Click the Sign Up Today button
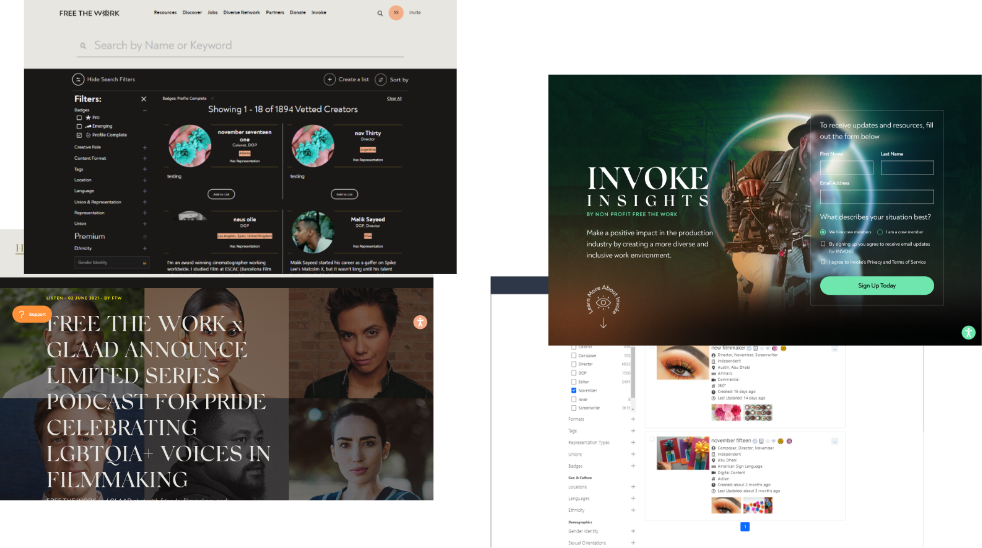The width and height of the screenshot is (982, 548). pos(876,286)
